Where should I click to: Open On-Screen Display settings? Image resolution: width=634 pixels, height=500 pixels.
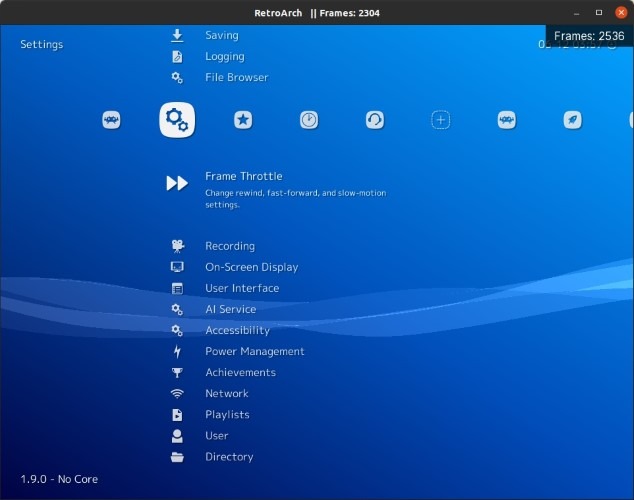tap(251, 267)
